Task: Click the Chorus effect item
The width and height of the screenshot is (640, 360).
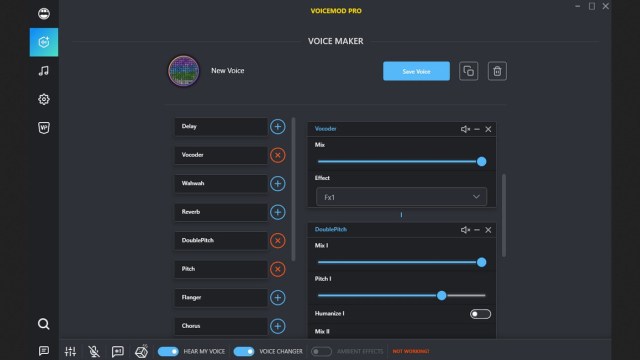Action: coord(221,326)
